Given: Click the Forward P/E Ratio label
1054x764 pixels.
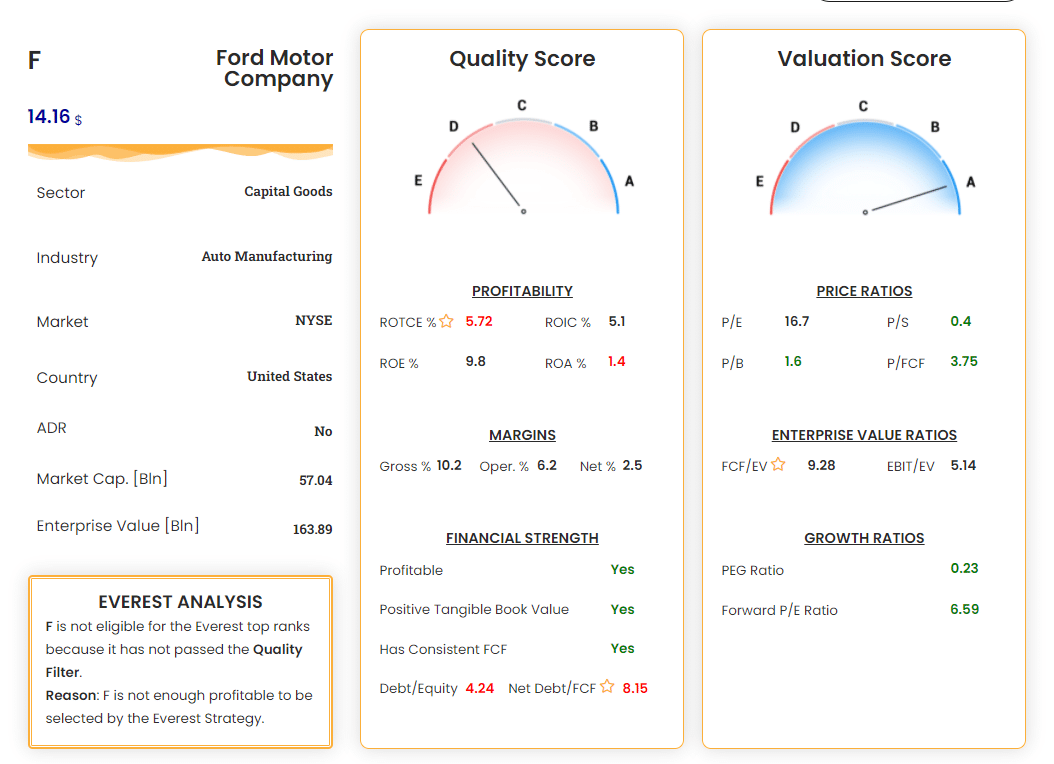Looking at the screenshot, I should (780, 610).
